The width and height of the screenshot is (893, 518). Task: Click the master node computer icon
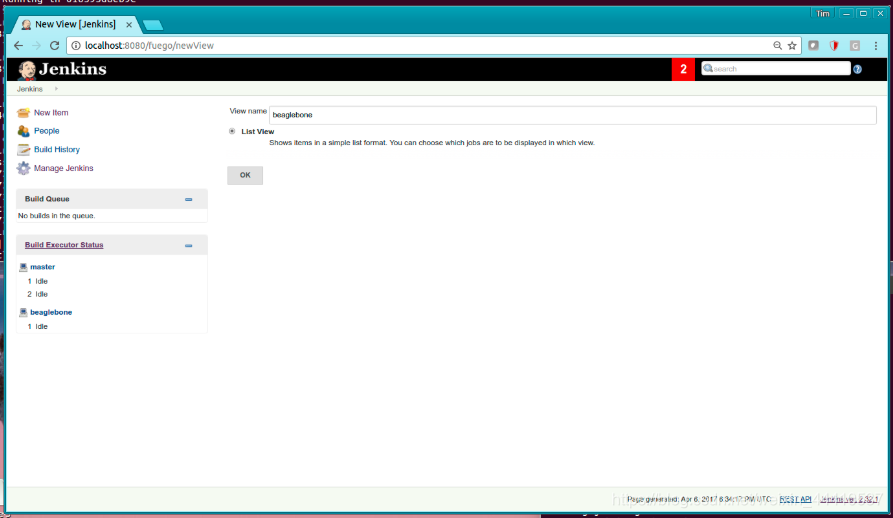[x=23, y=267]
